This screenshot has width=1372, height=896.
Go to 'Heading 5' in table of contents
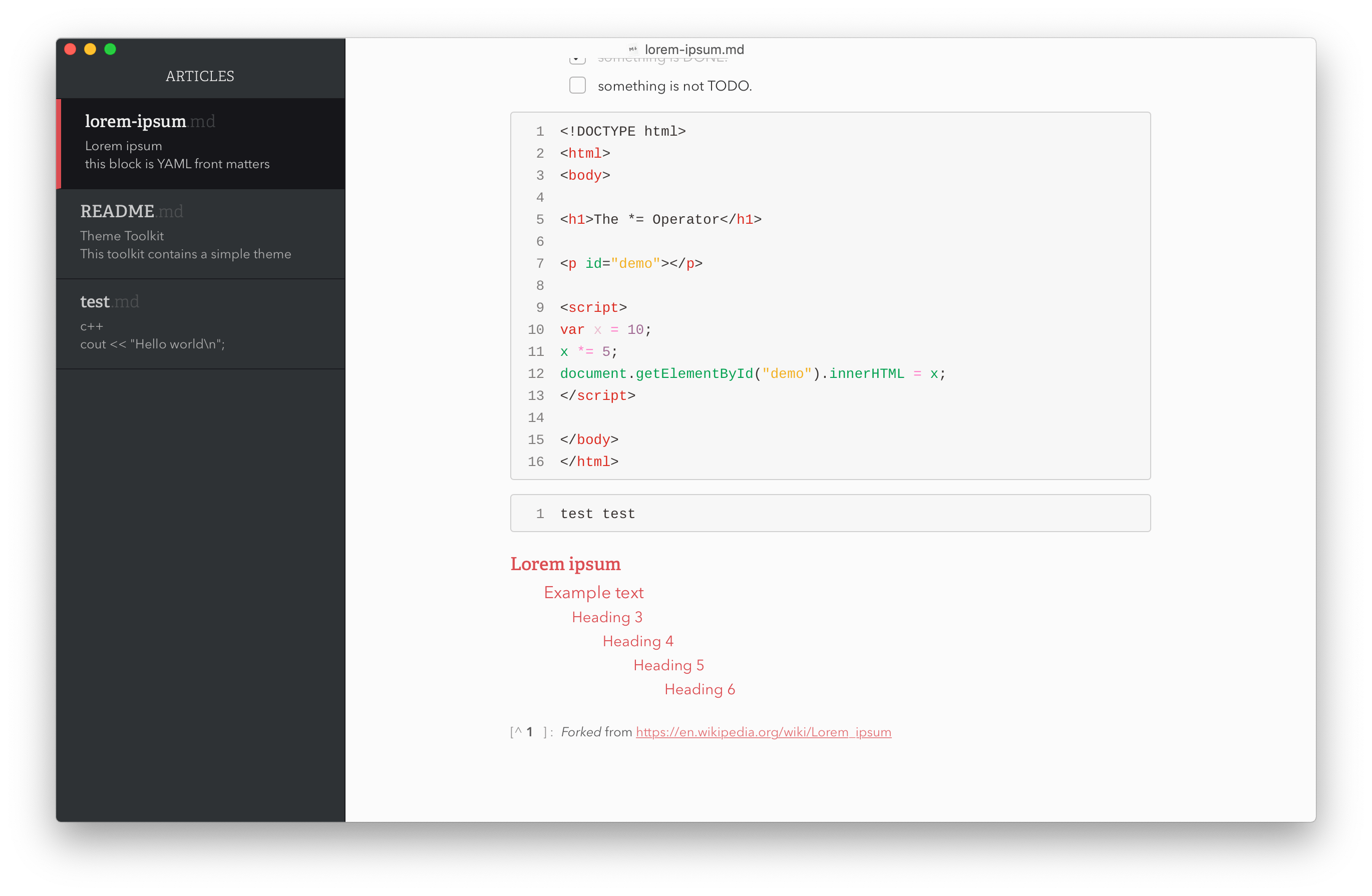[x=668, y=666]
